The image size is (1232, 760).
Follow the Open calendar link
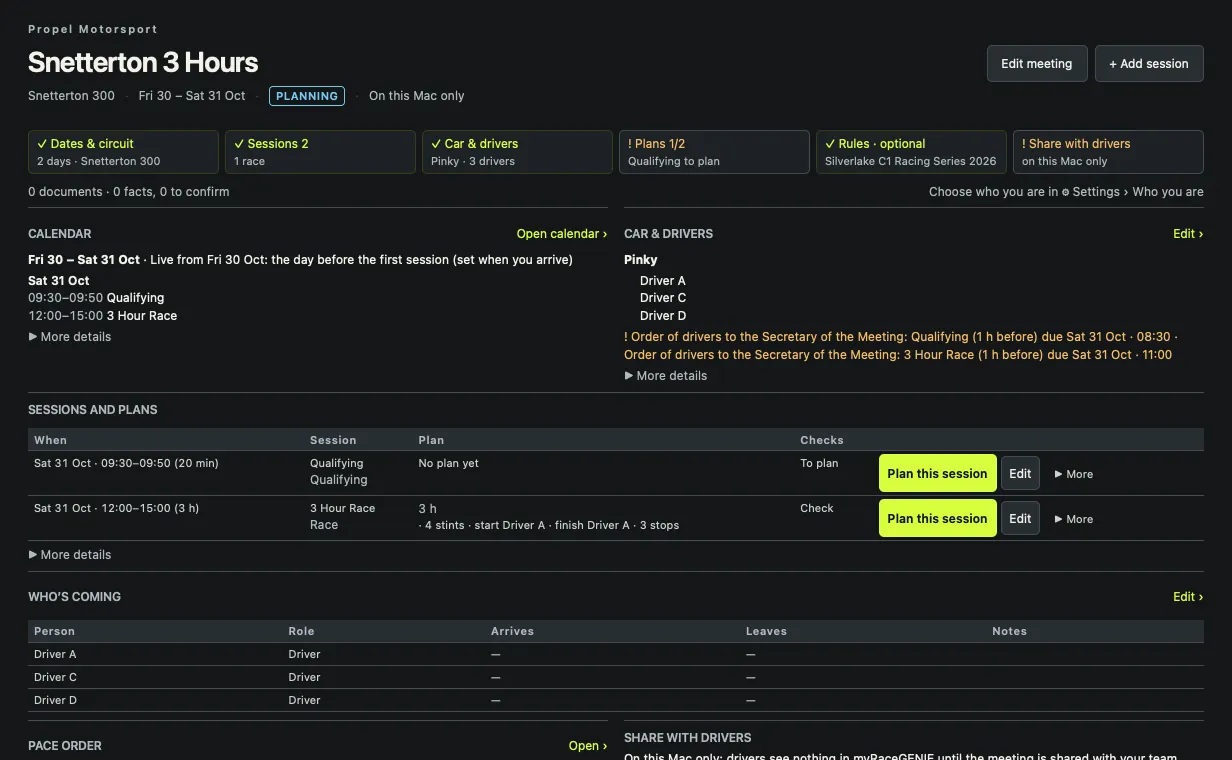click(562, 234)
